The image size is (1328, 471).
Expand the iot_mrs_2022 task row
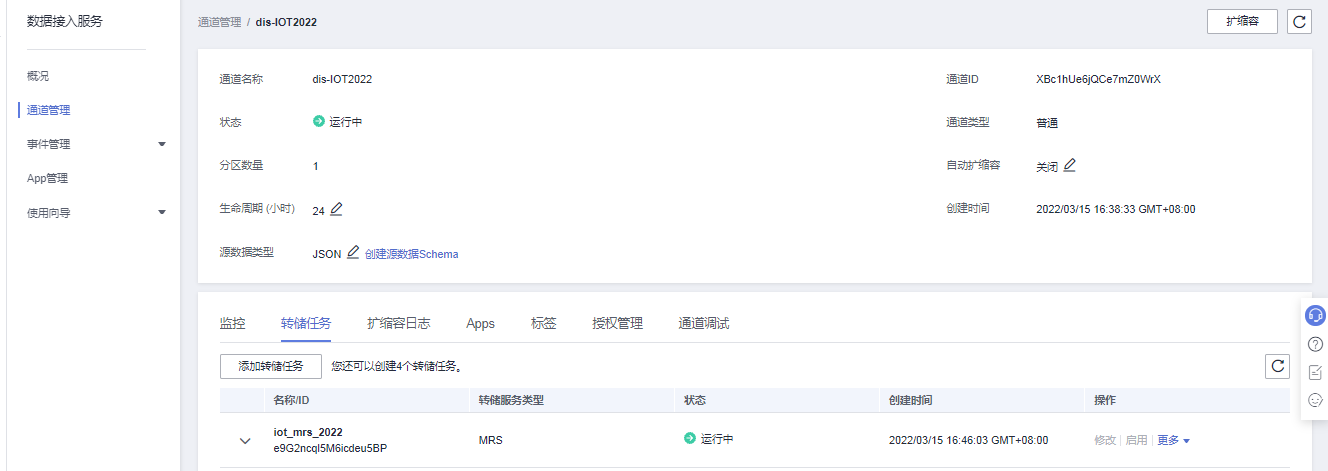point(245,441)
